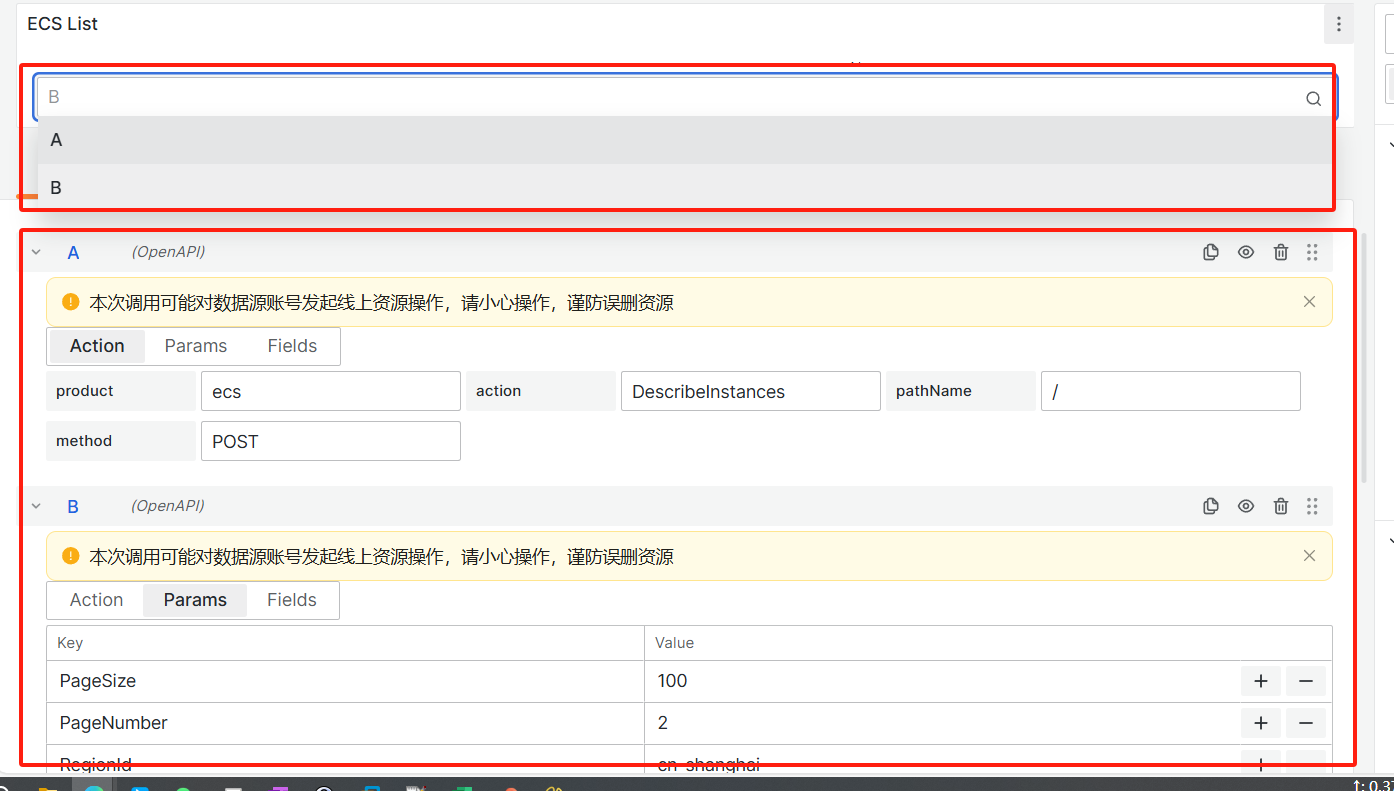Open the ECS List panel three-dot menu
Screen dimensions: 1394x791
pyautogui.click(x=1338, y=24)
